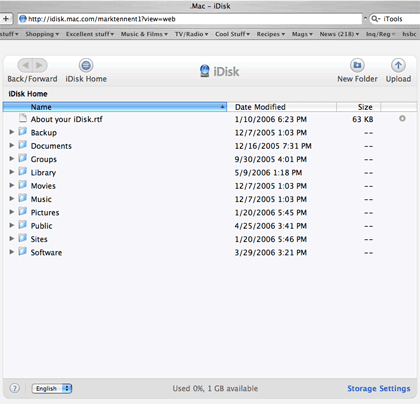Select the Pictures folder name
420x404 pixels.
45,213
